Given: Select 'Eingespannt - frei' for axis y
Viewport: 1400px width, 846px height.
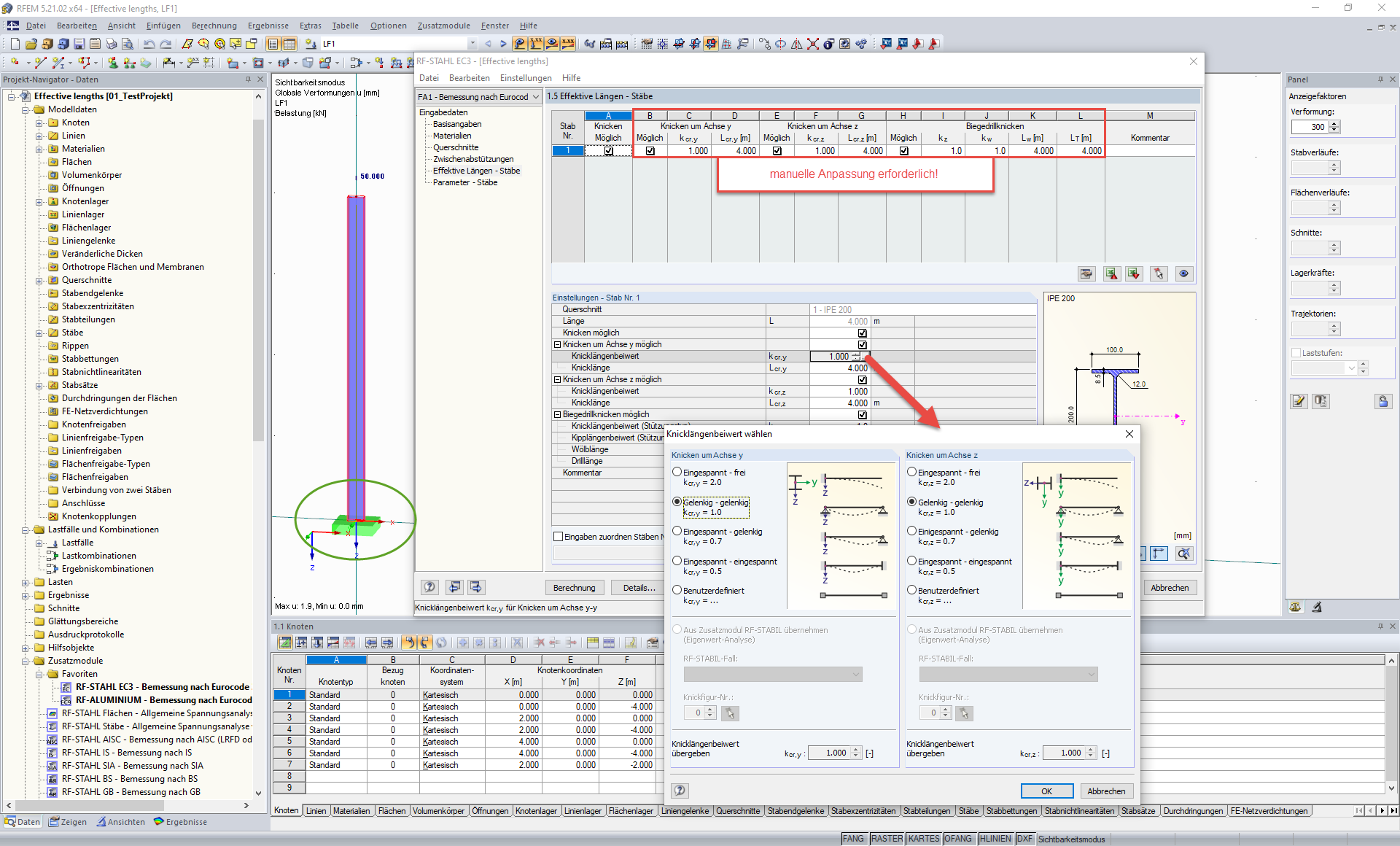Looking at the screenshot, I should point(677,473).
